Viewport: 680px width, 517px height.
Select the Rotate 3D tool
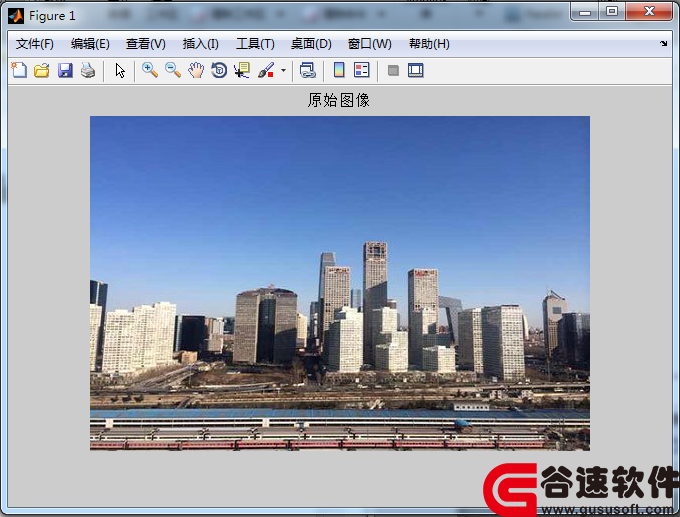(x=219, y=70)
